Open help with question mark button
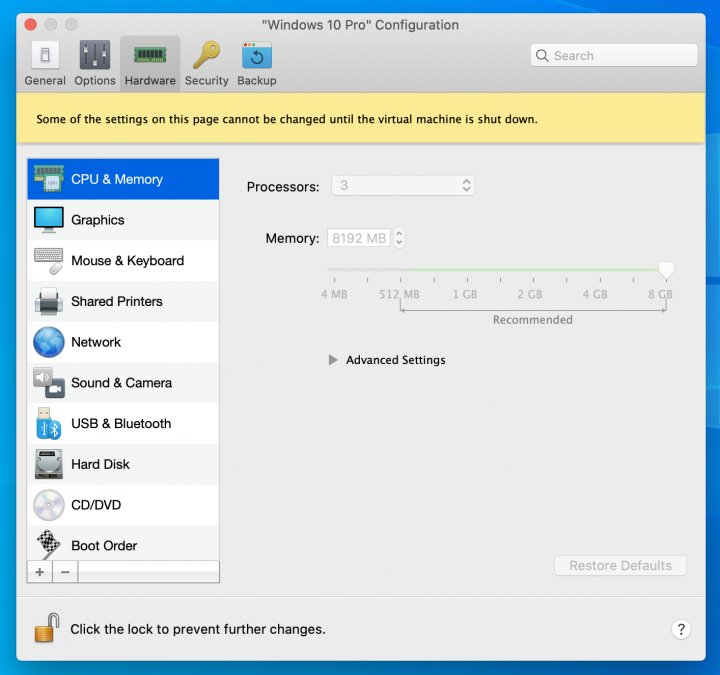Screen dimensions: 720x675 click(681, 629)
